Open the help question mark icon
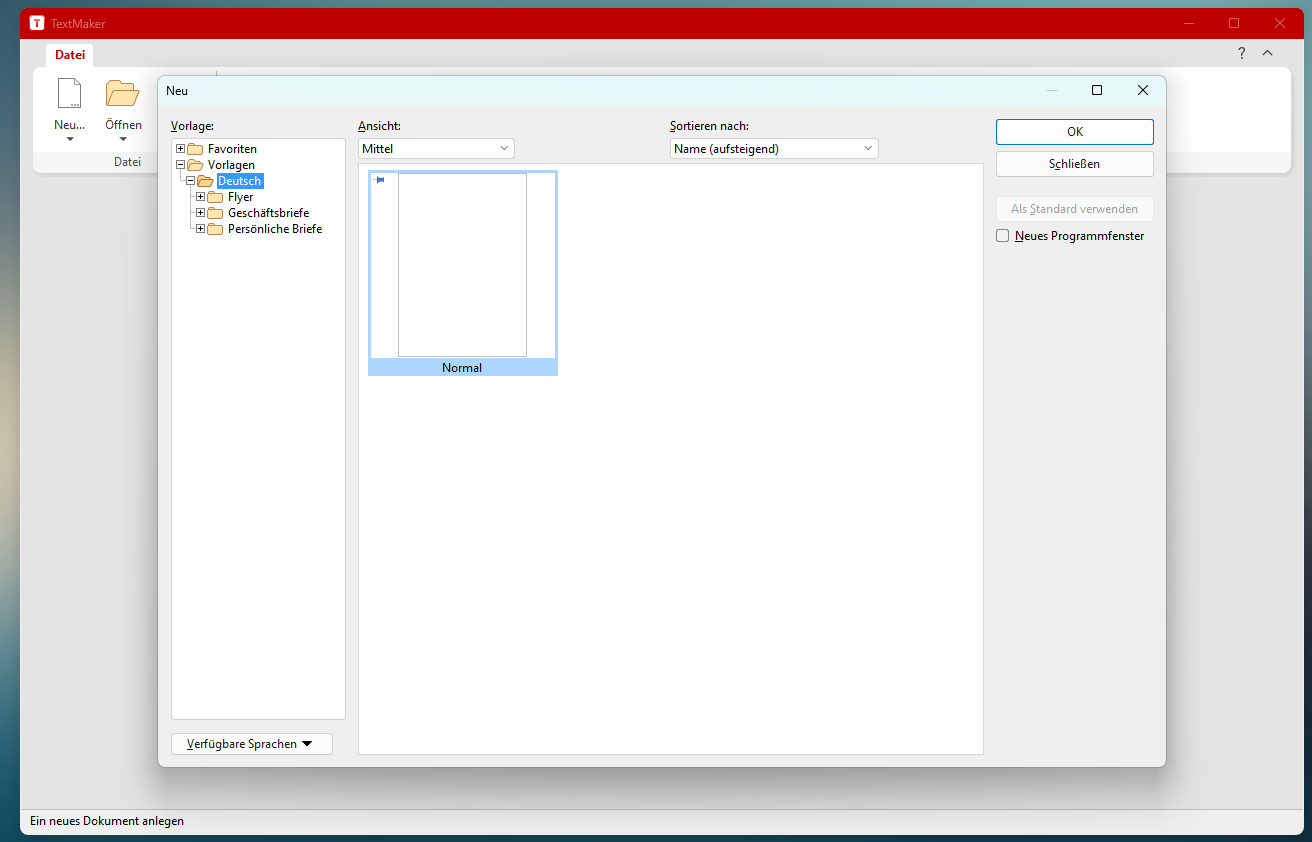 [x=1242, y=53]
